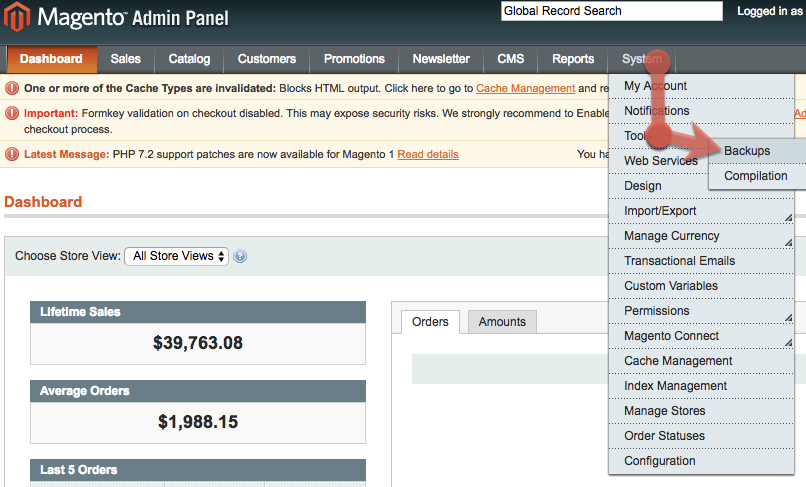Switch to the Orders tab
The width and height of the screenshot is (806, 487).
pyautogui.click(x=430, y=322)
